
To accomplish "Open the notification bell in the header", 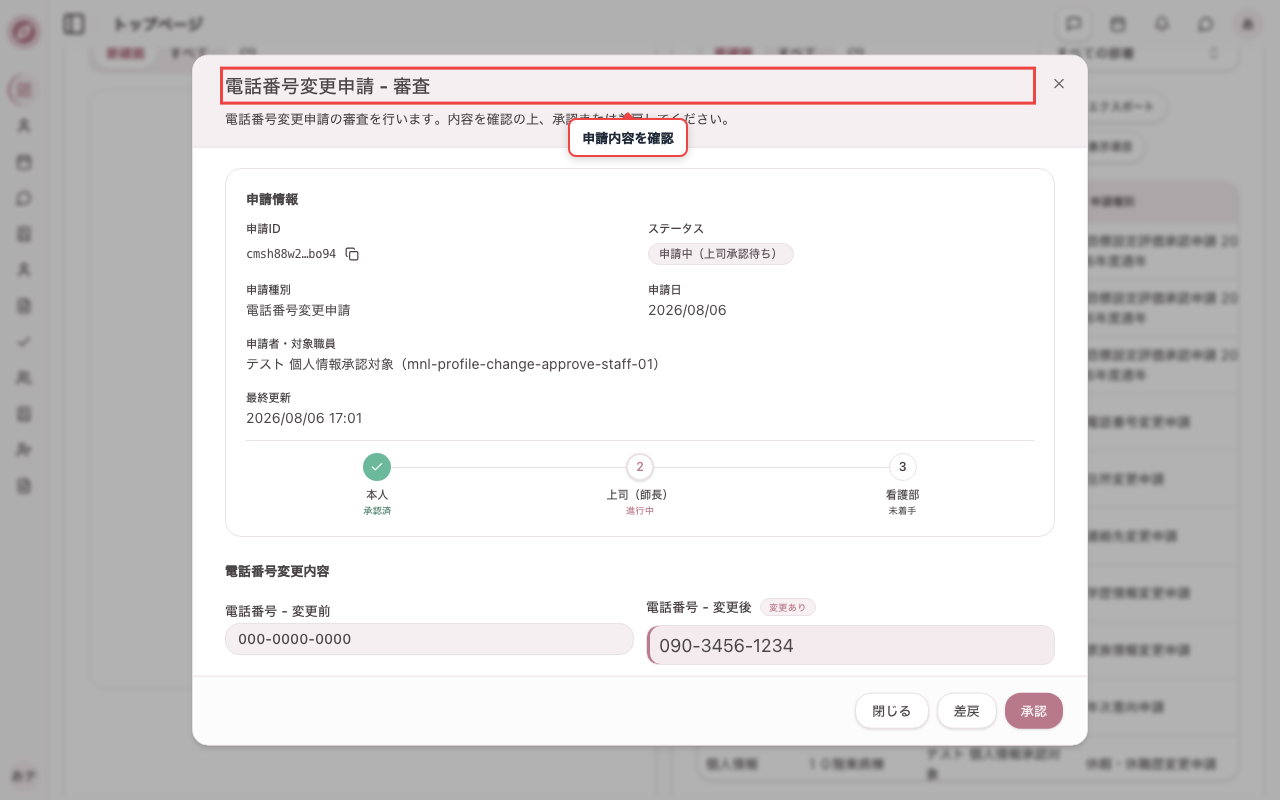I will pos(1162,24).
